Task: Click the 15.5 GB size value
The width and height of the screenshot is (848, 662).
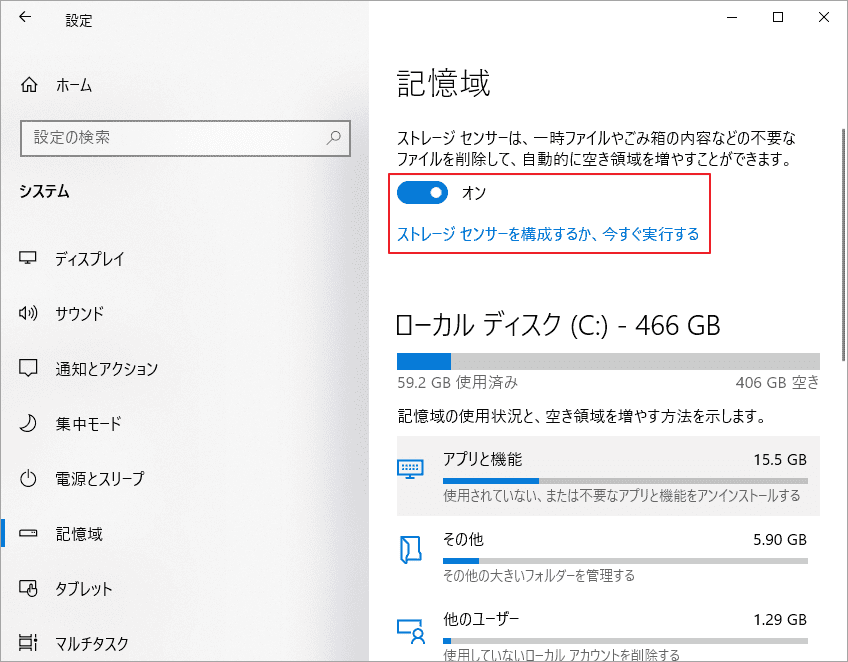Action: 780,460
